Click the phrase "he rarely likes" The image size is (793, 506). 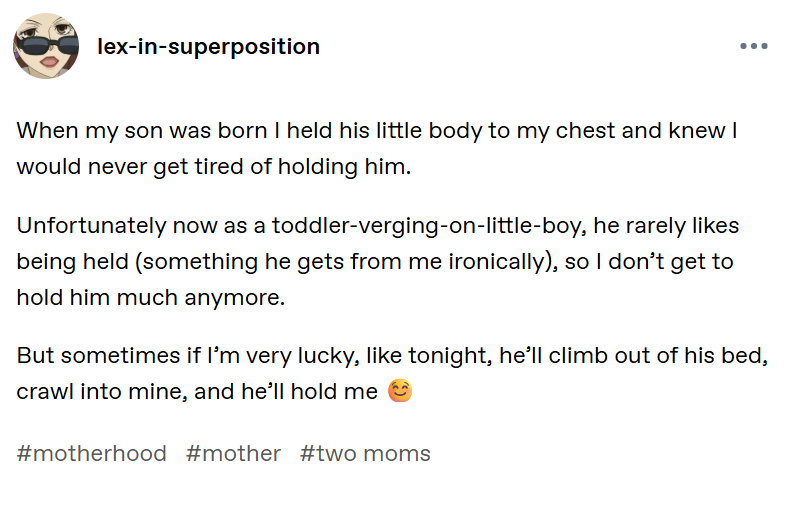click(666, 225)
